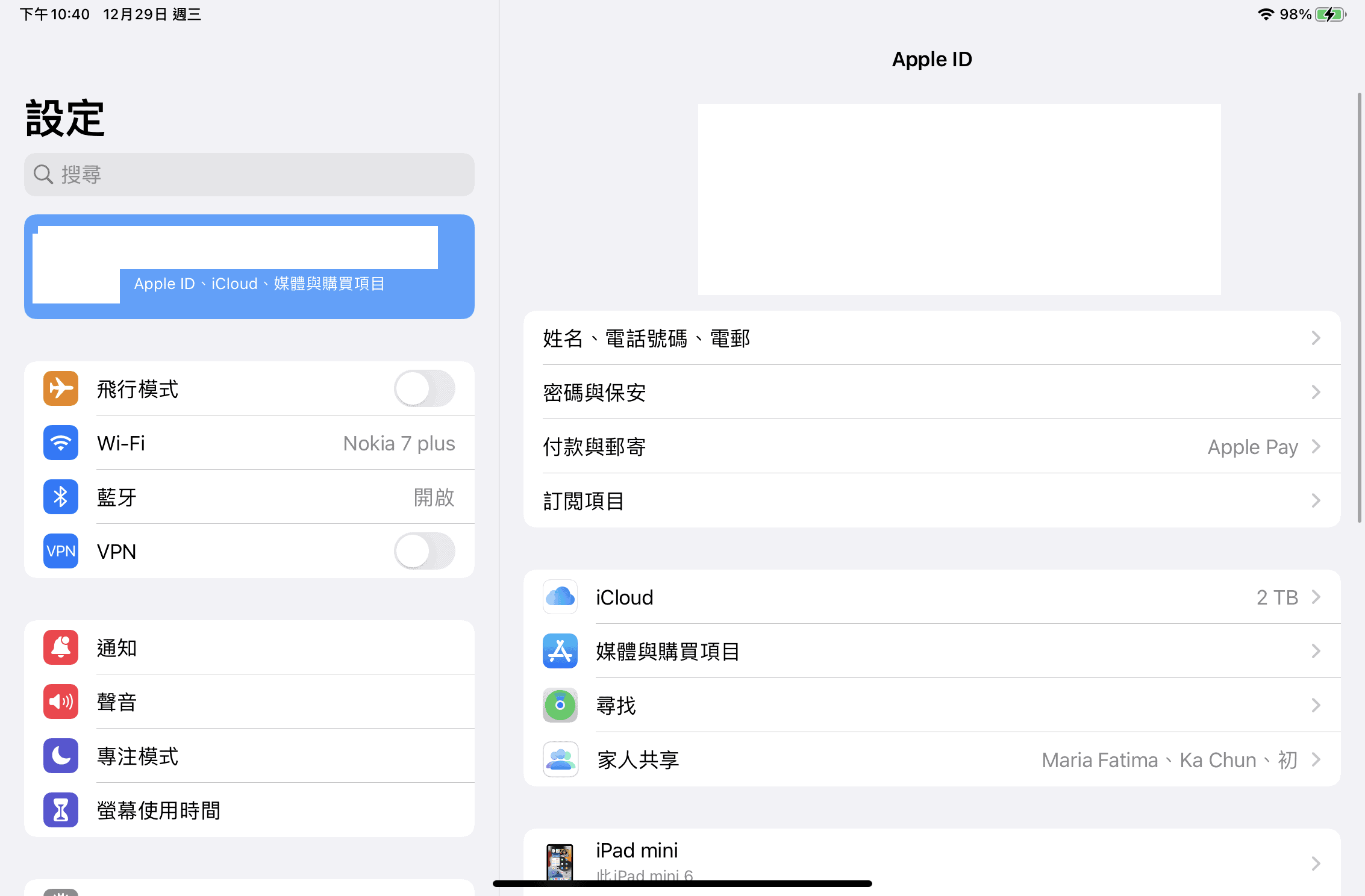Viewport: 1365px width, 896px height.
Task: Tap the Screen Time (螢幕使用時間) hourglass icon
Action: (61, 810)
